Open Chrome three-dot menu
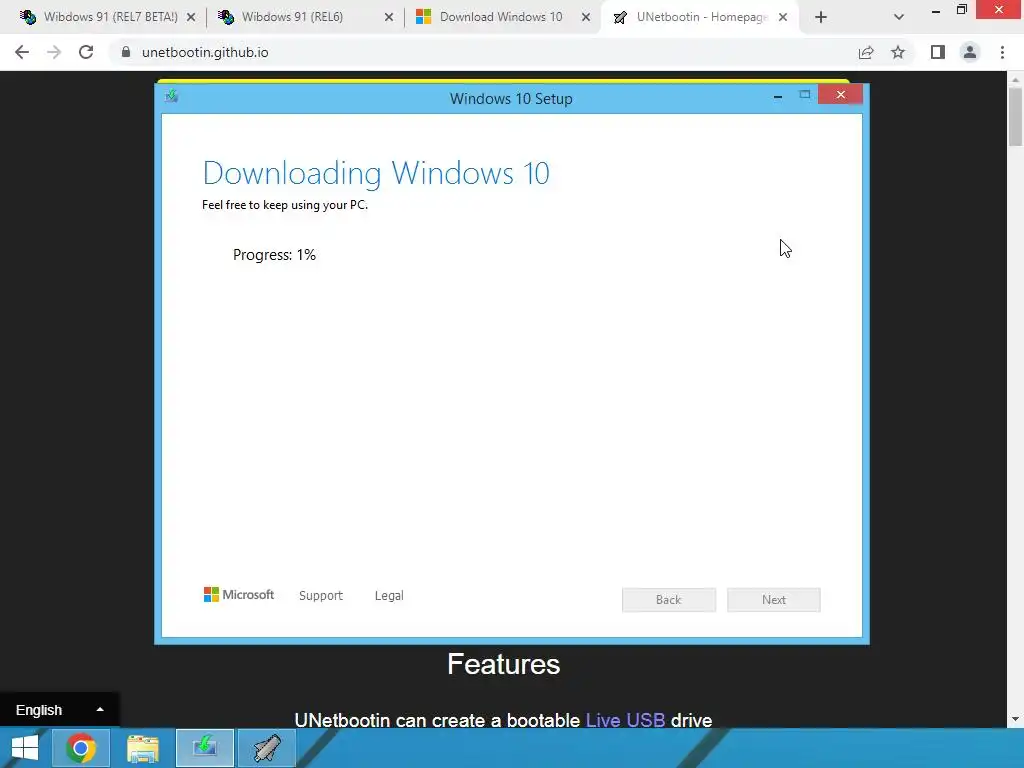 coord(1002,52)
